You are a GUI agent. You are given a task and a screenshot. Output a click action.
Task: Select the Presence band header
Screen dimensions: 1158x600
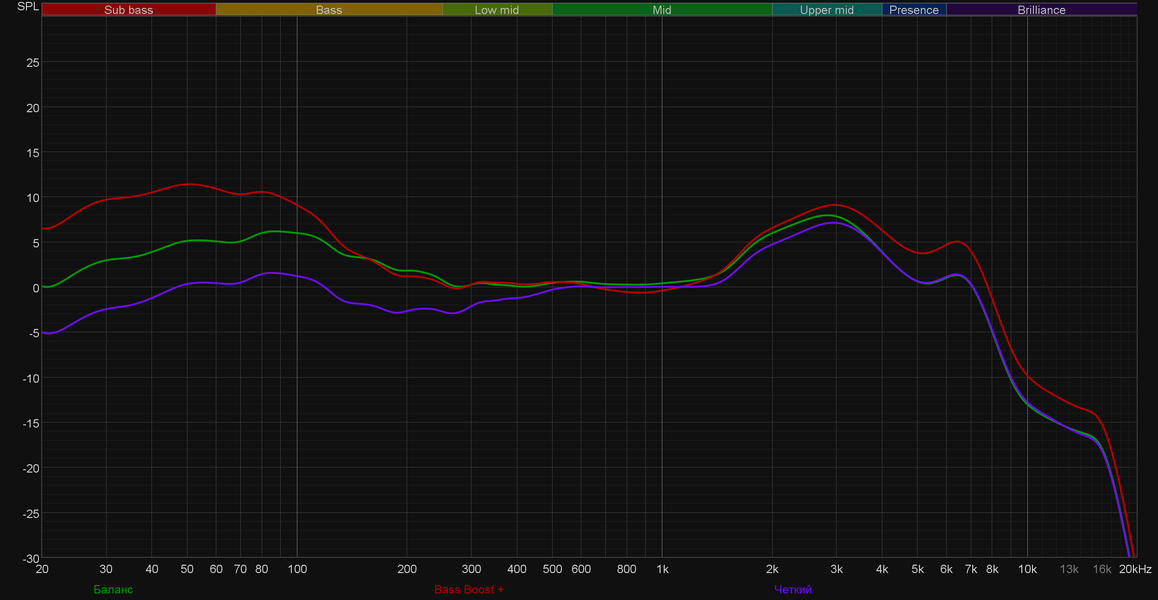tap(914, 10)
